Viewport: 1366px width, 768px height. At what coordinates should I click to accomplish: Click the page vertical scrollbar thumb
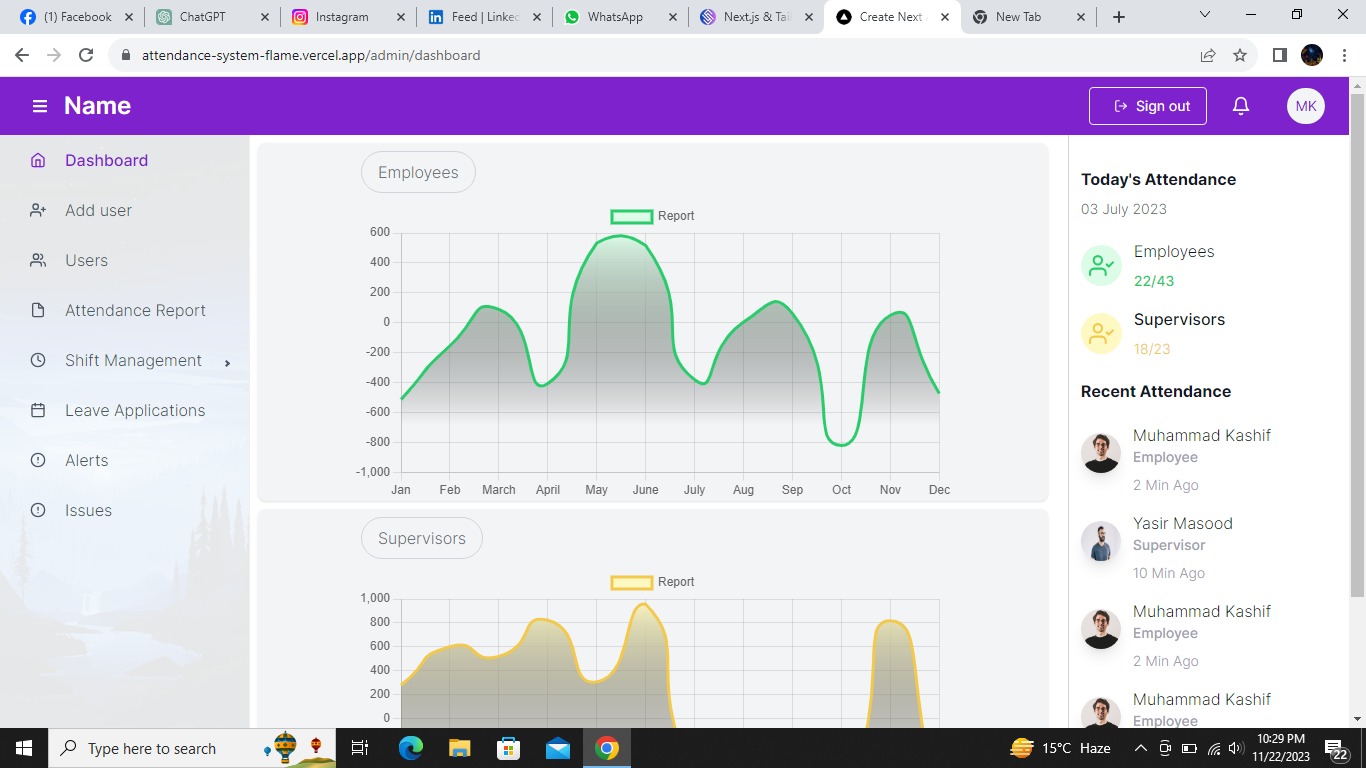[x=1357, y=346]
